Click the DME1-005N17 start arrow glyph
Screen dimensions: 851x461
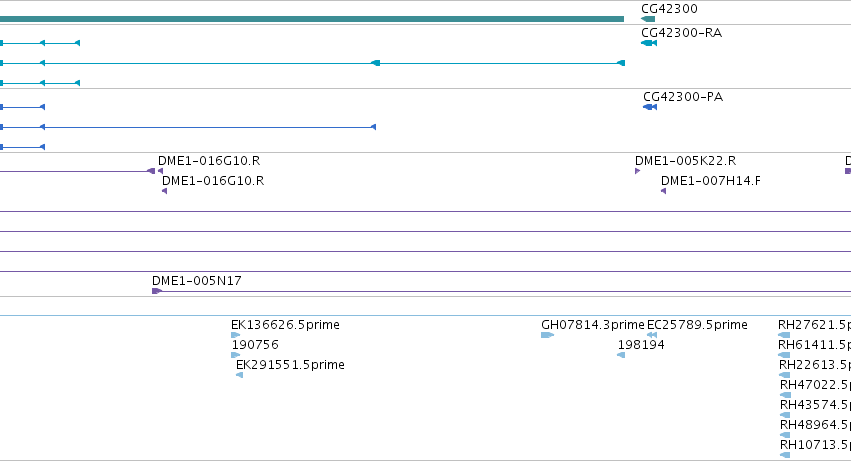pos(157,291)
